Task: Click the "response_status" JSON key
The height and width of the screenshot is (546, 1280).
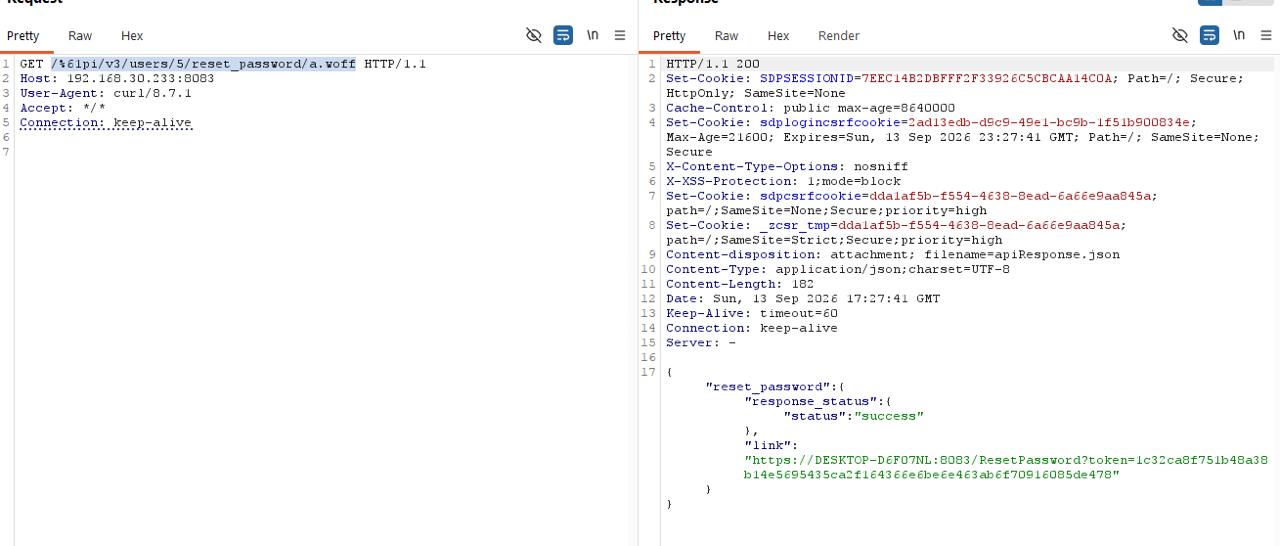Action: (811, 401)
